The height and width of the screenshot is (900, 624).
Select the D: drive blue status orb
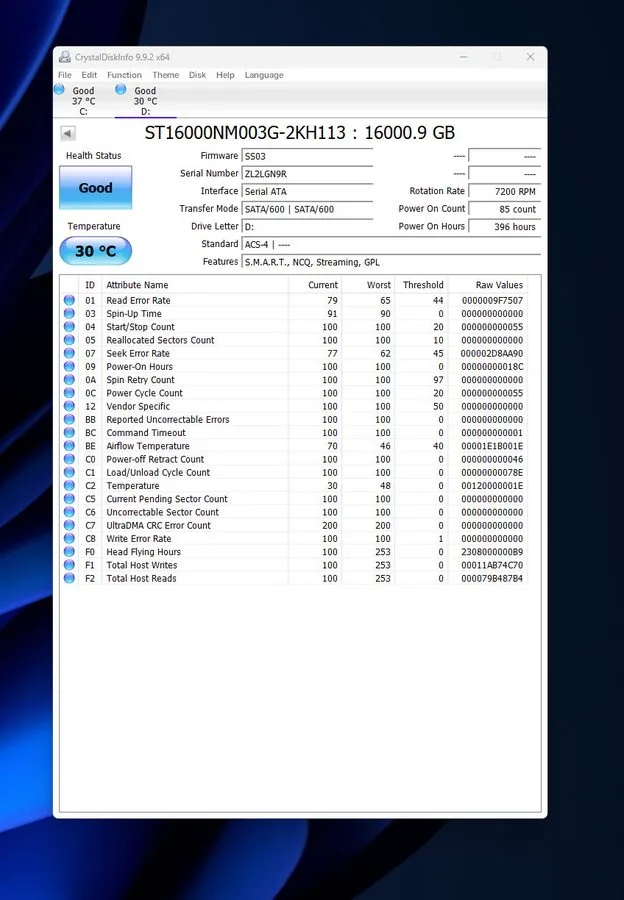pos(121,90)
